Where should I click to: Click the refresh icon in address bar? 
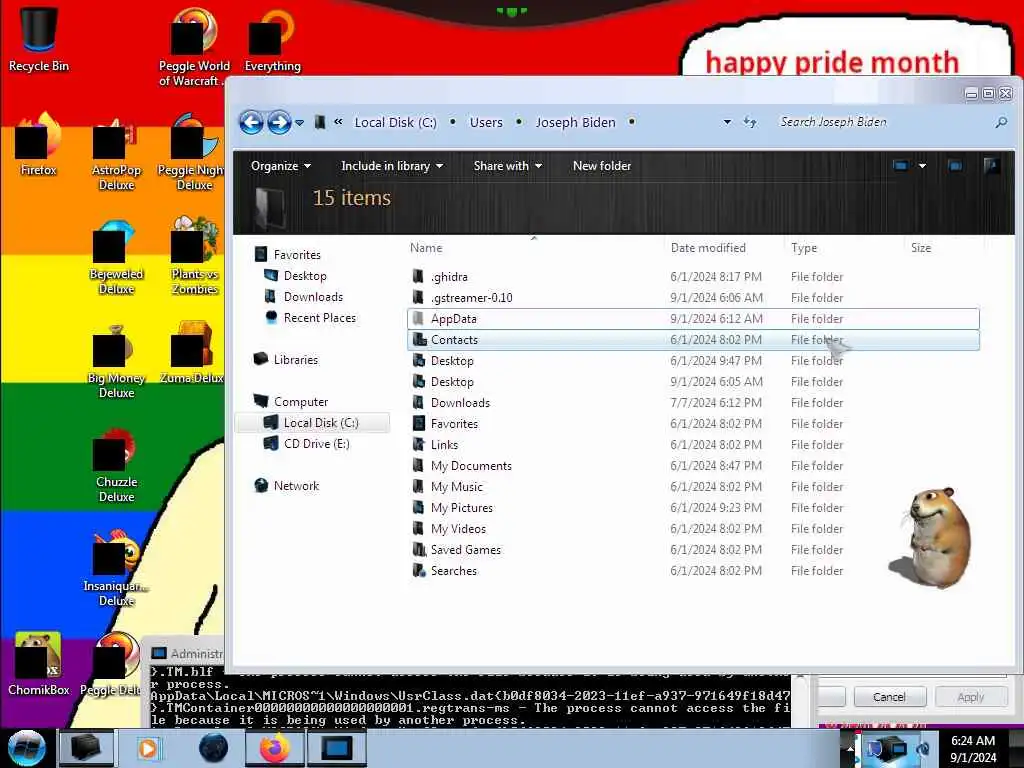point(750,122)
